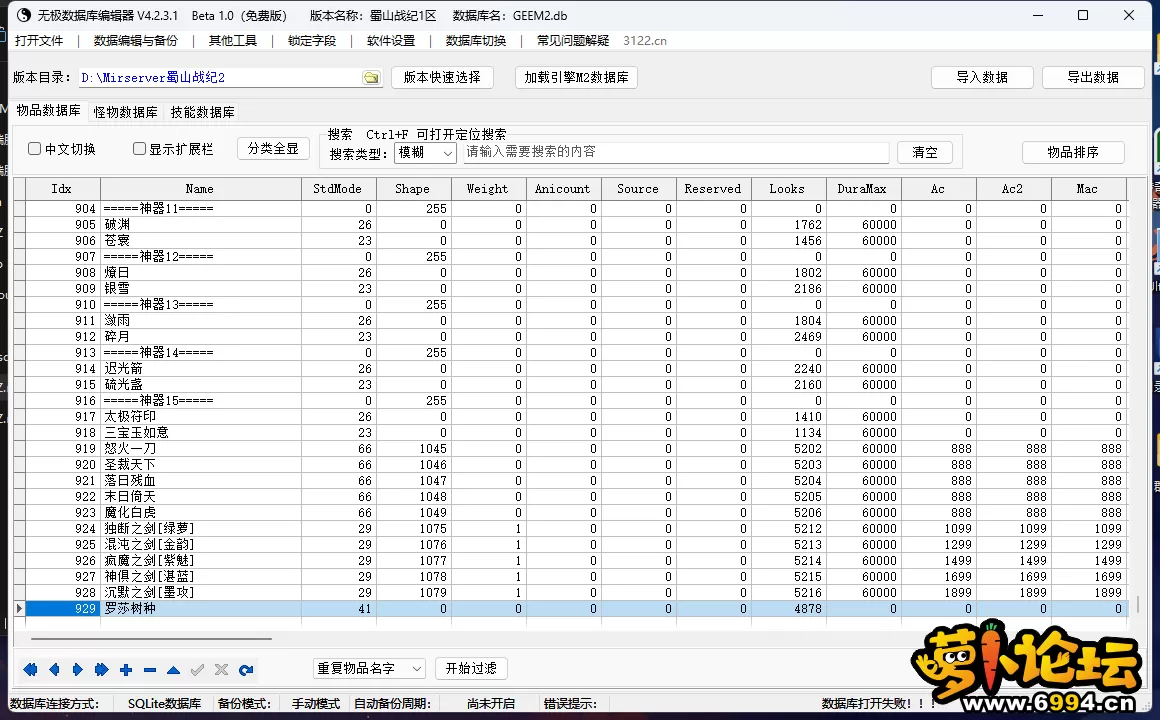Open the 数据编辑与备份 menu

click(x=136, y=41)
